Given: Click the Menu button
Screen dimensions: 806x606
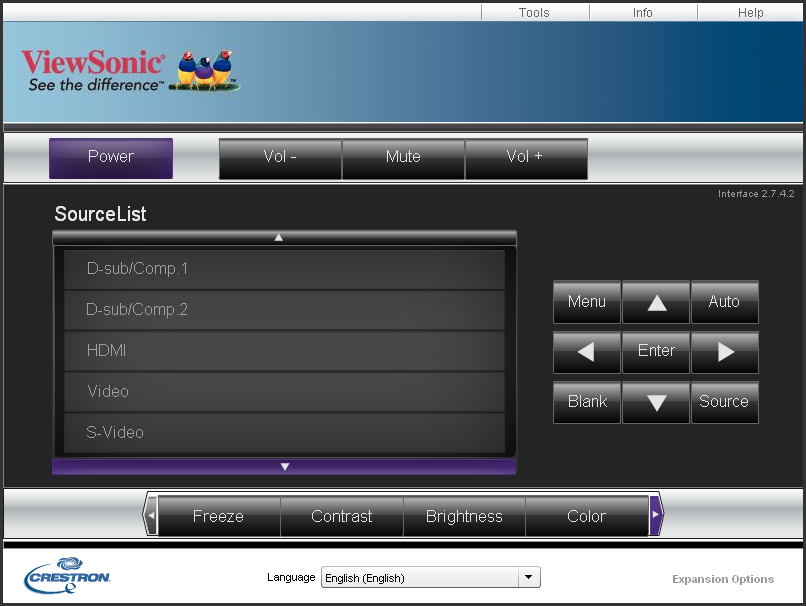Looking at the screenshot, I should pos(587,302).
